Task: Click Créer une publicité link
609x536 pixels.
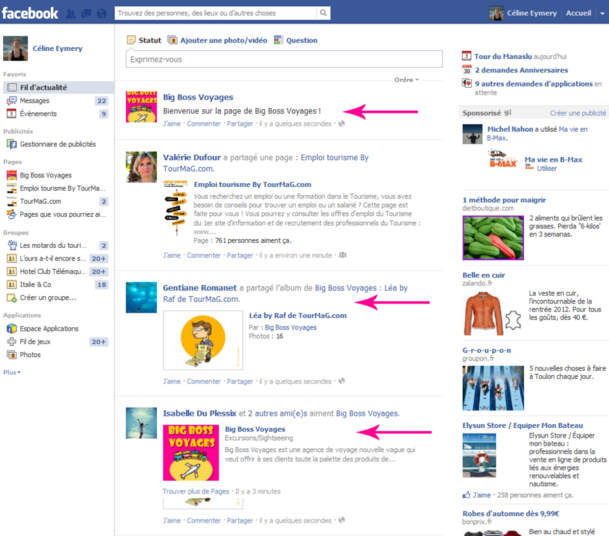Action: tap(578, 113)
